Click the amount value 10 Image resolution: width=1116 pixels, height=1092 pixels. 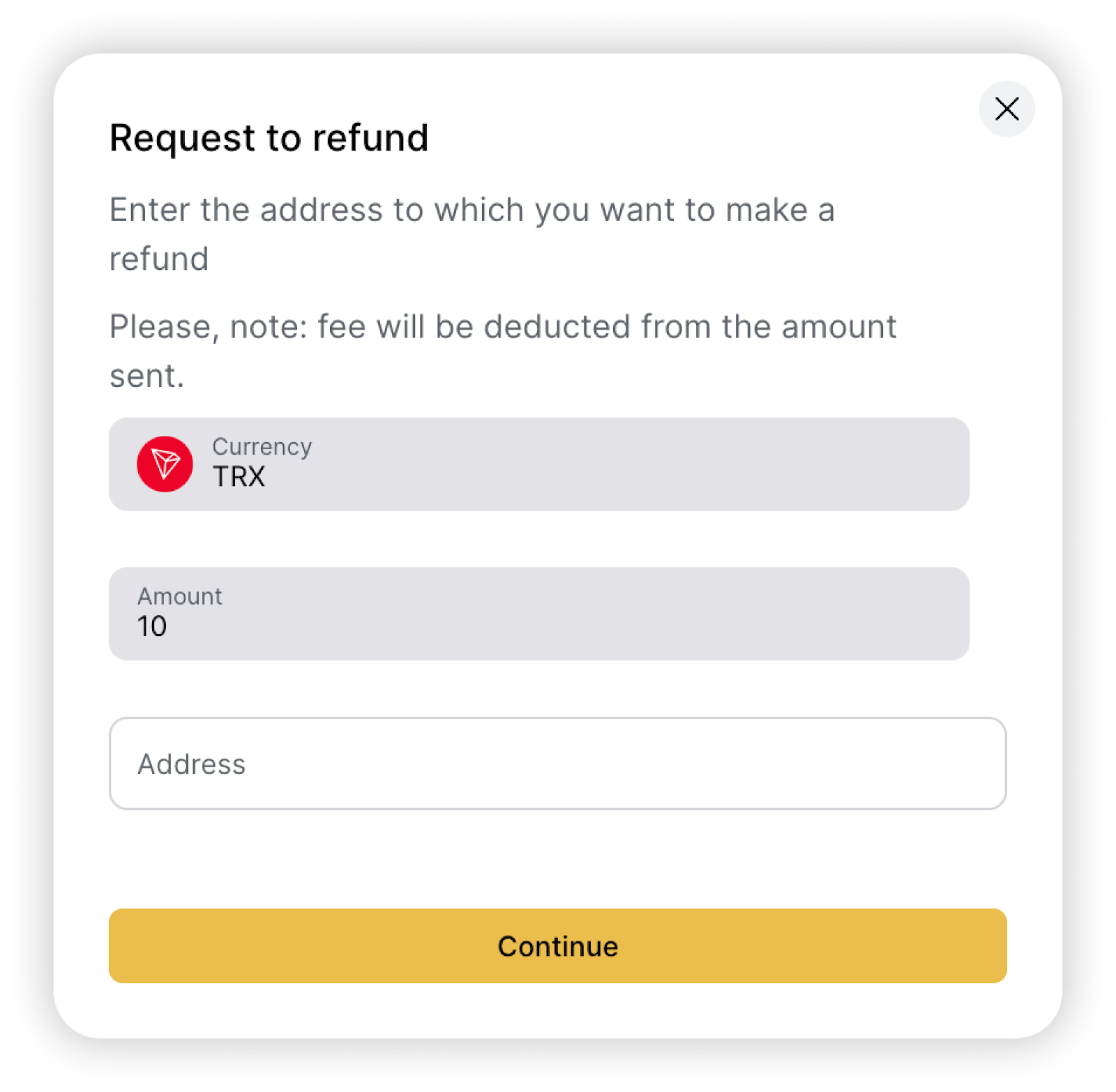[152, 626]
